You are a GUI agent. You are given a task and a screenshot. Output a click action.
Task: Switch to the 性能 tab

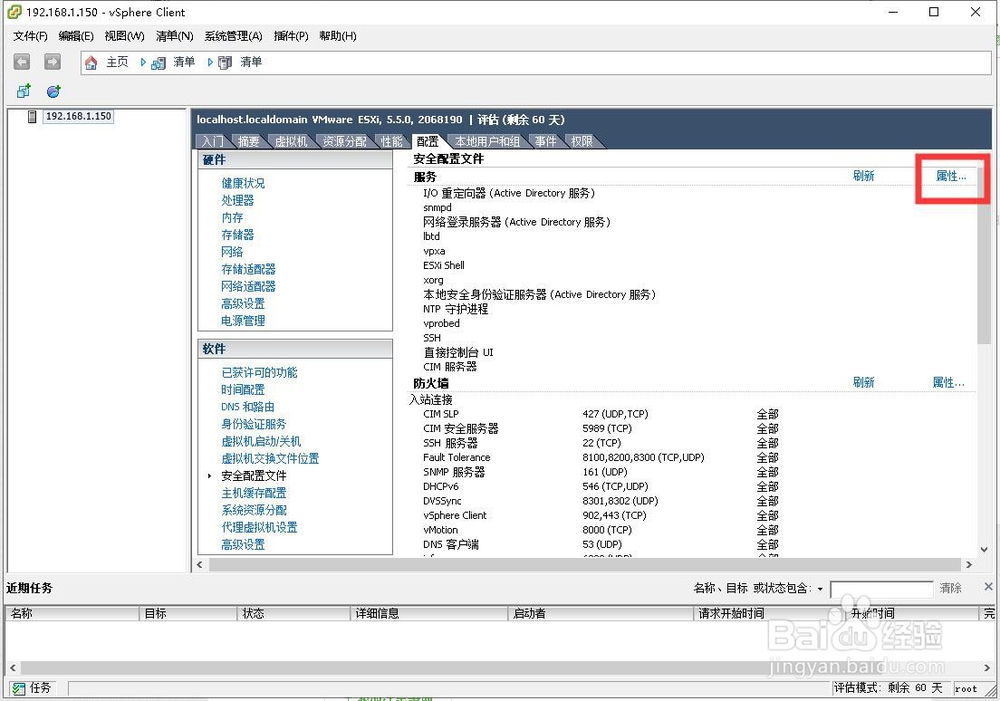coord(392,142)
